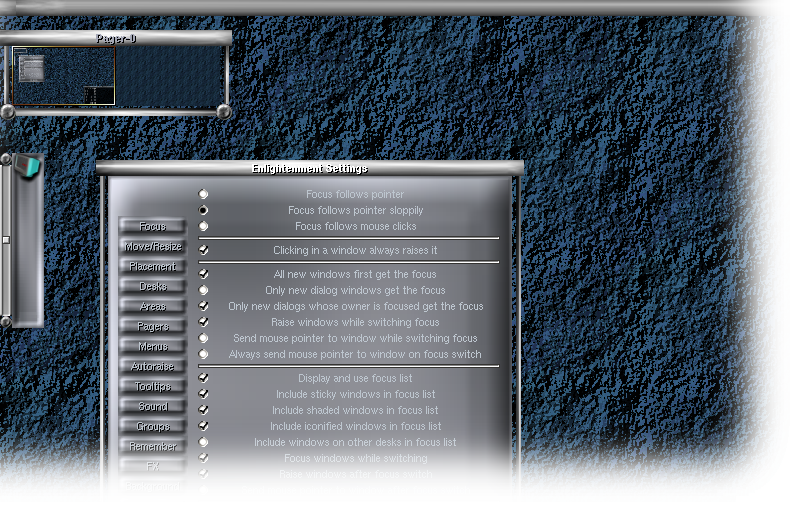Toggle All new windows first get the focus

pyautogui.click(x=203, y=274)
